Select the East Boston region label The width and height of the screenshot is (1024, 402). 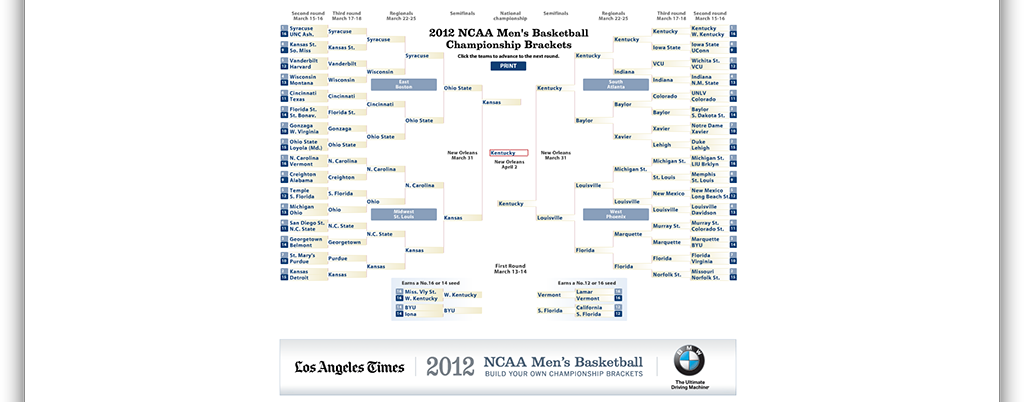tap(404, 84)
